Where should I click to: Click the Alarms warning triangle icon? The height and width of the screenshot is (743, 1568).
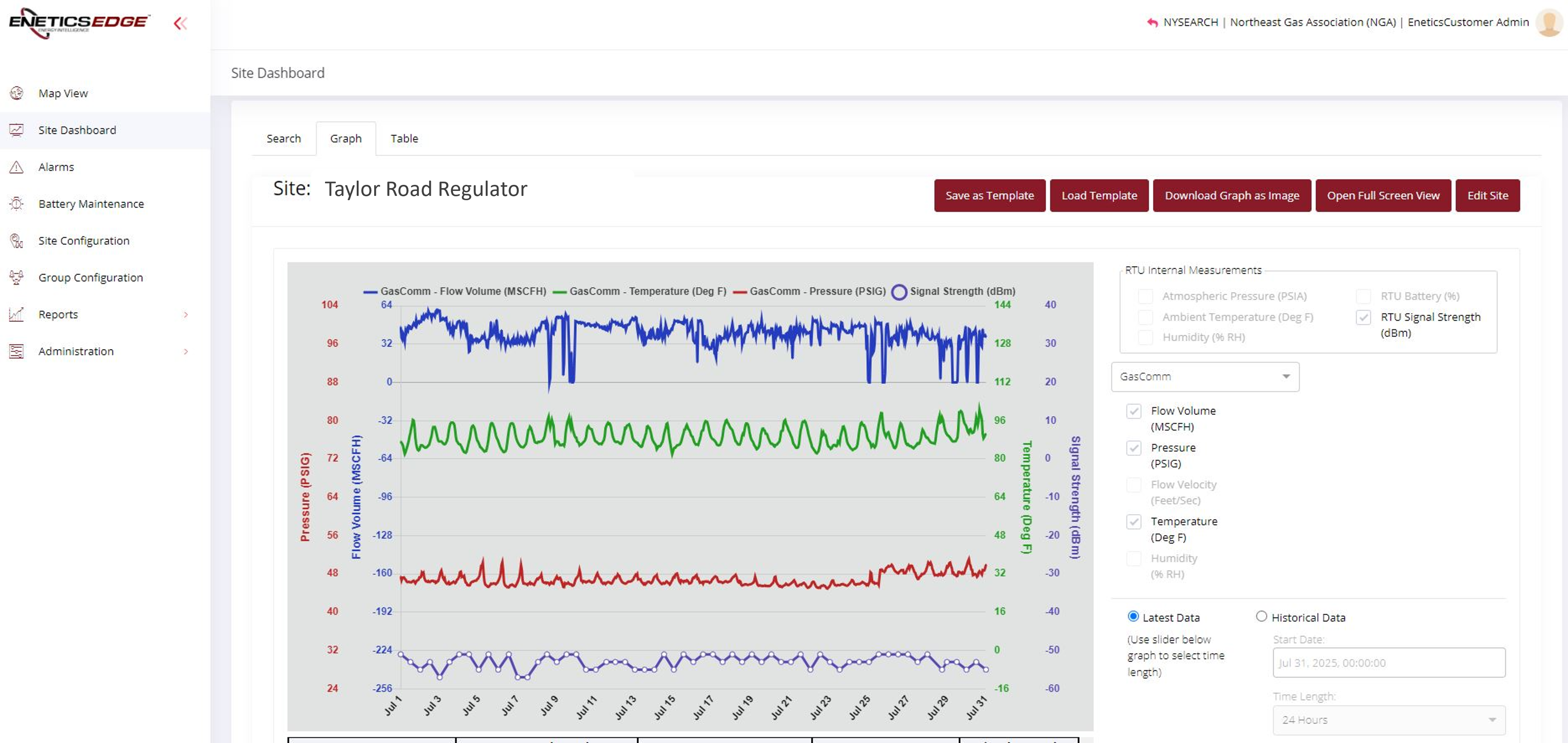coord(16,167)
